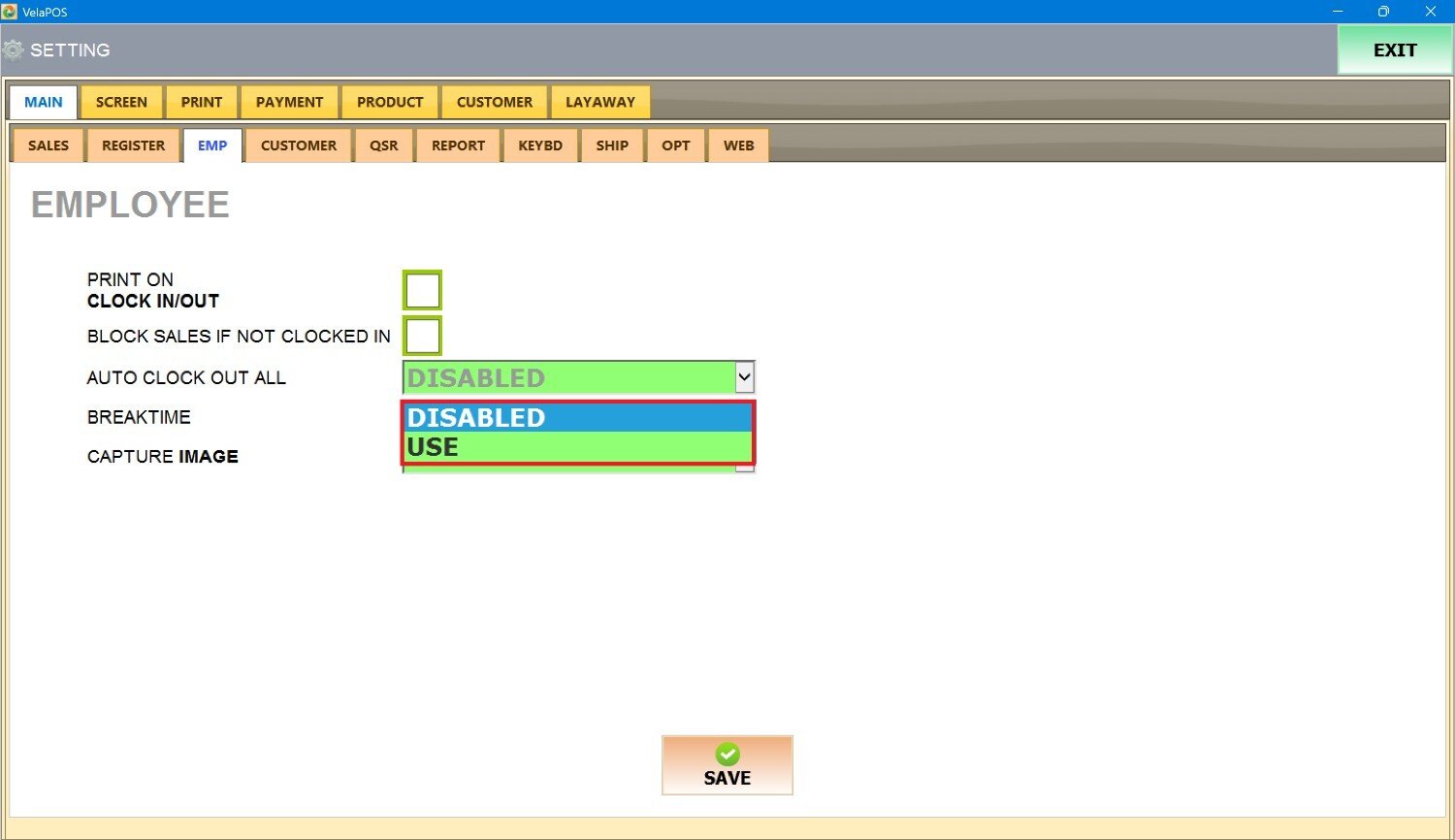Enable Print on Clock In/Out checkbox
Image resolution: width=1455 pixels, height=840 pixels.
tap(422, 290)
